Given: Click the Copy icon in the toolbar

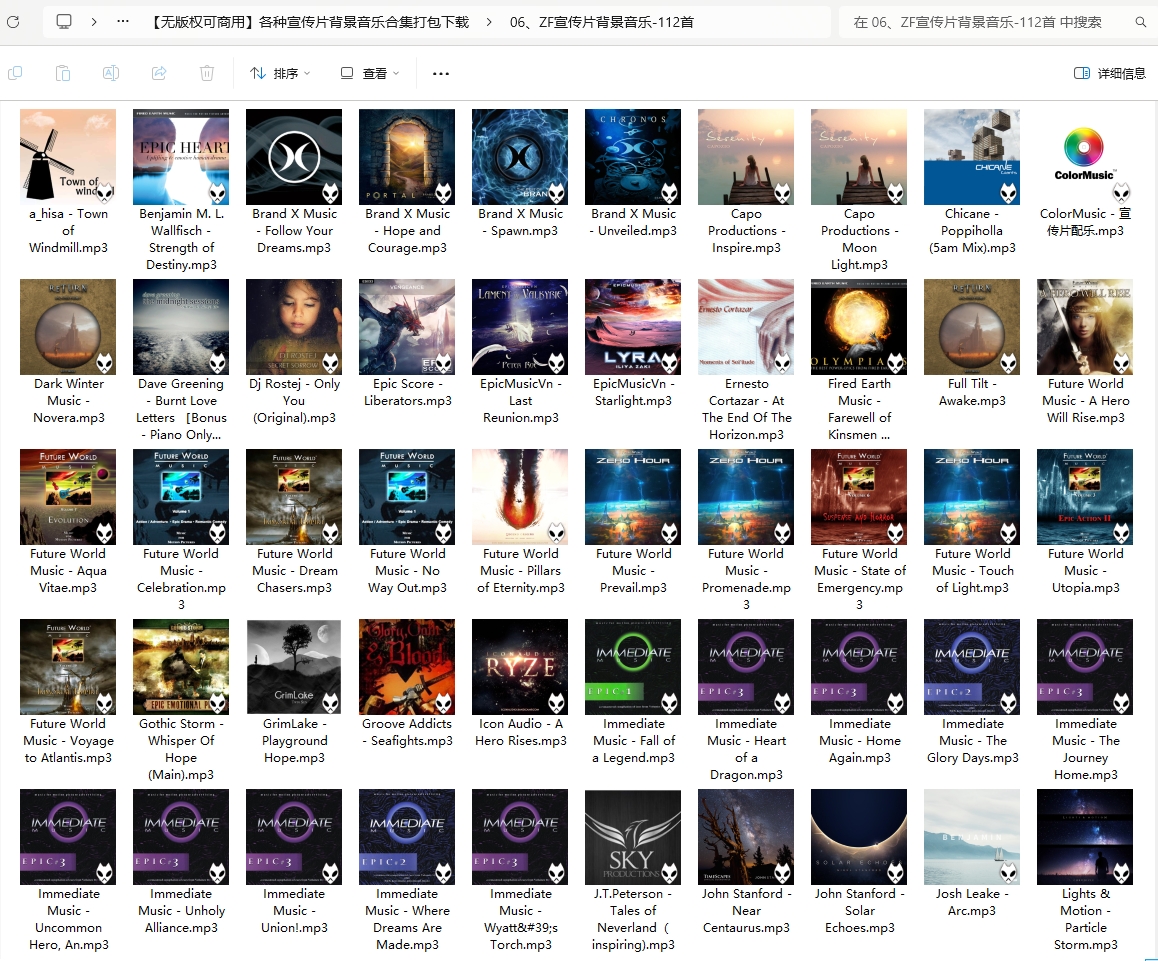Looking at the screenshot, I should pyautogui.click(x=15, y=73).
